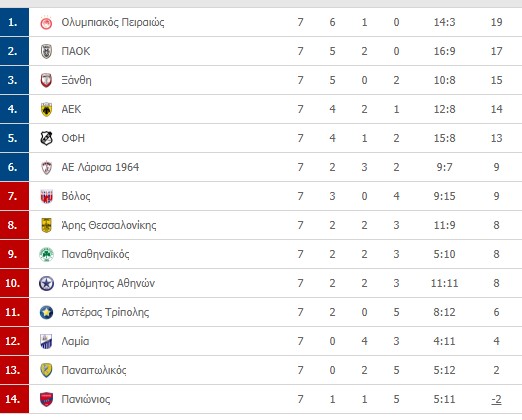522x420 pixels.
Task: Click the Ολυμπιακός Πειραιώς club crest
Action: [46, 23]
